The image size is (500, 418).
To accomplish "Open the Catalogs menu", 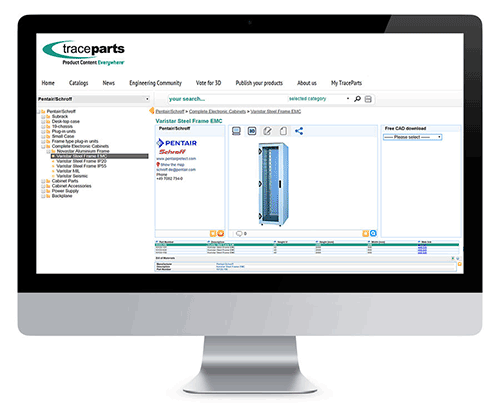I will tap(79, 83).
